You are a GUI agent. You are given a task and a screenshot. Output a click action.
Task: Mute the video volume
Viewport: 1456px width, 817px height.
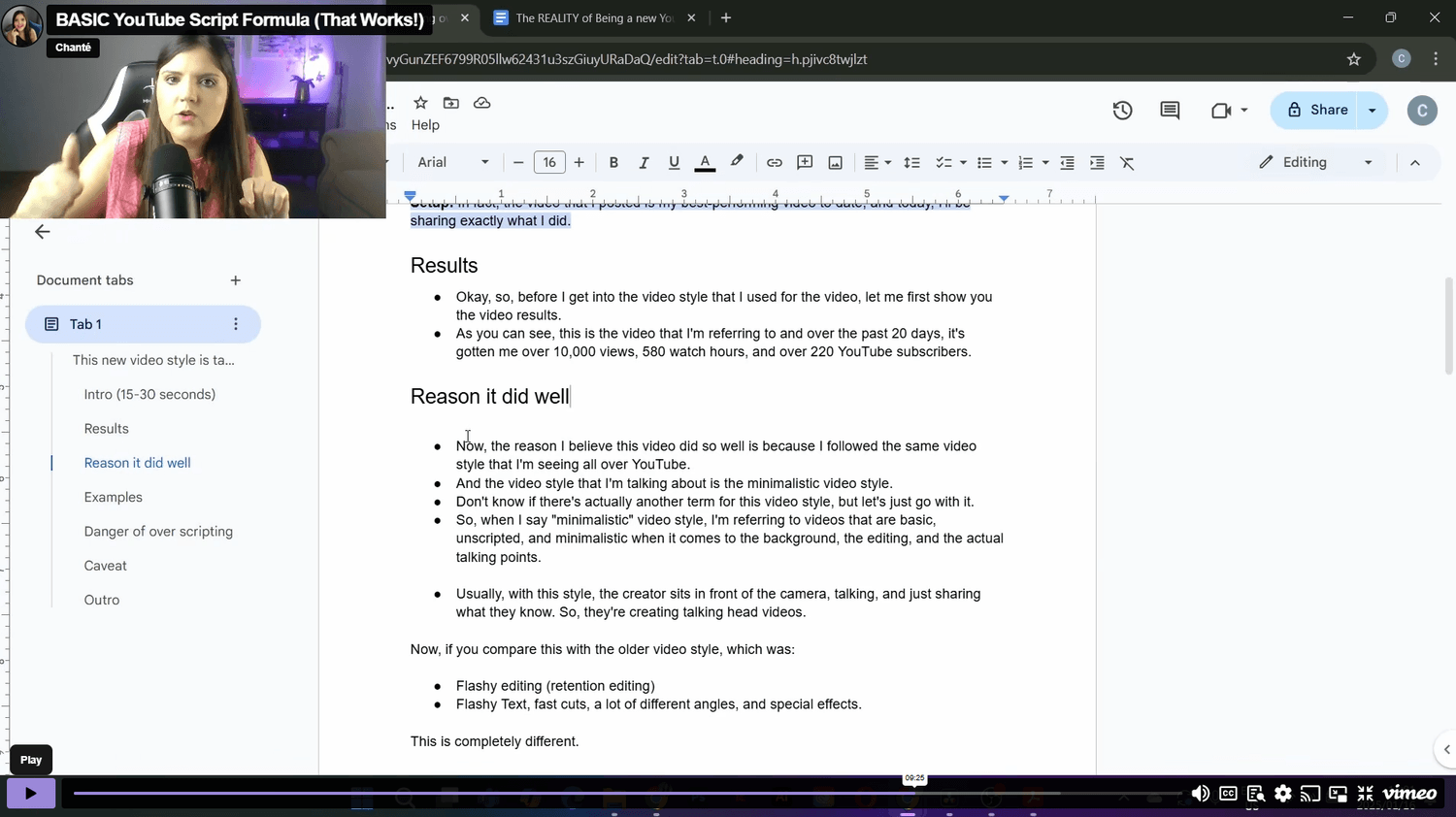click(x=1200, y=794)
